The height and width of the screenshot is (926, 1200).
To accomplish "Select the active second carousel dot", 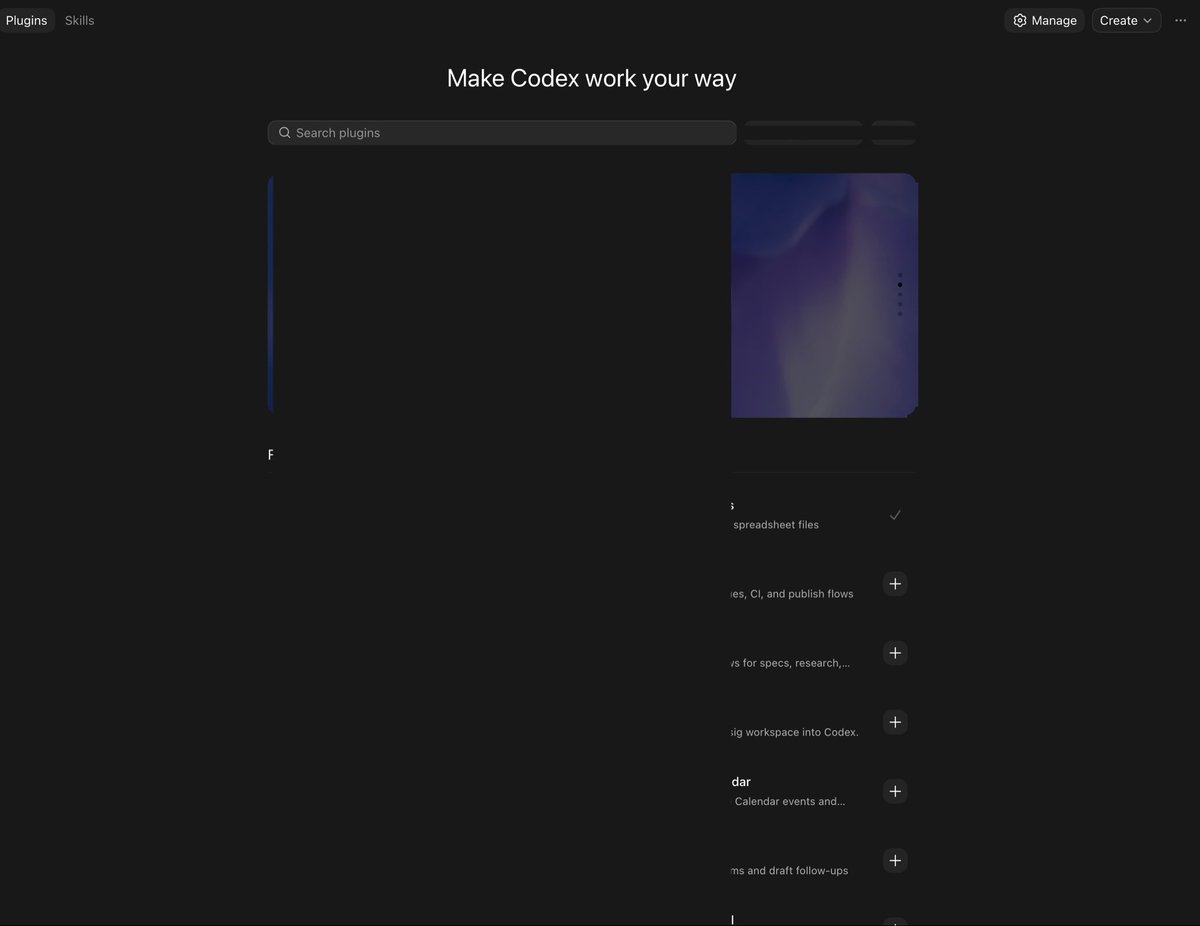I will (x=900, y=285).
